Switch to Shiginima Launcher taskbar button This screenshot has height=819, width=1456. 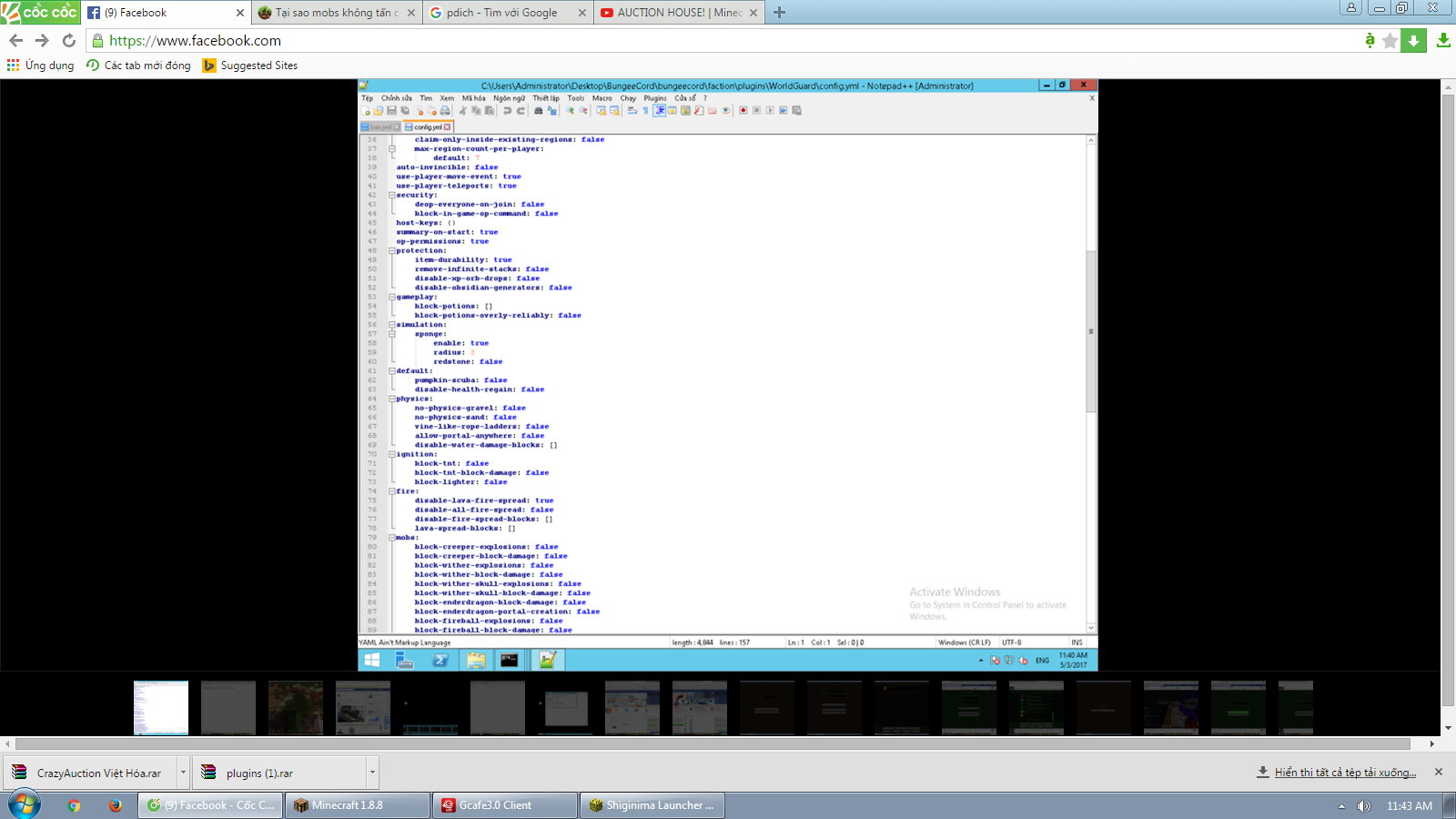pos(652,805)
